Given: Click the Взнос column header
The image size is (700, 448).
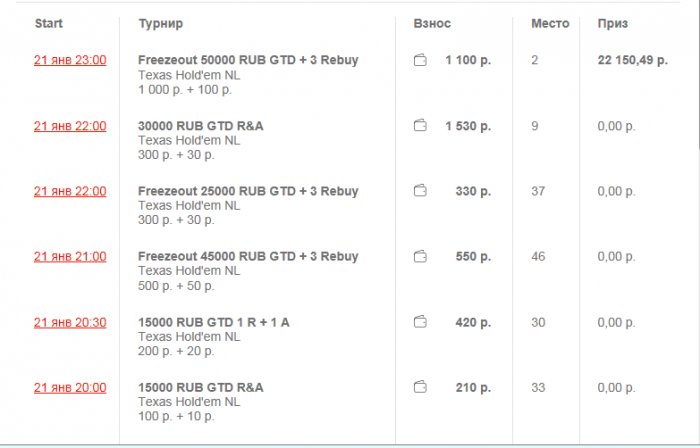Looking at the screenshot, I should point(431,22).
